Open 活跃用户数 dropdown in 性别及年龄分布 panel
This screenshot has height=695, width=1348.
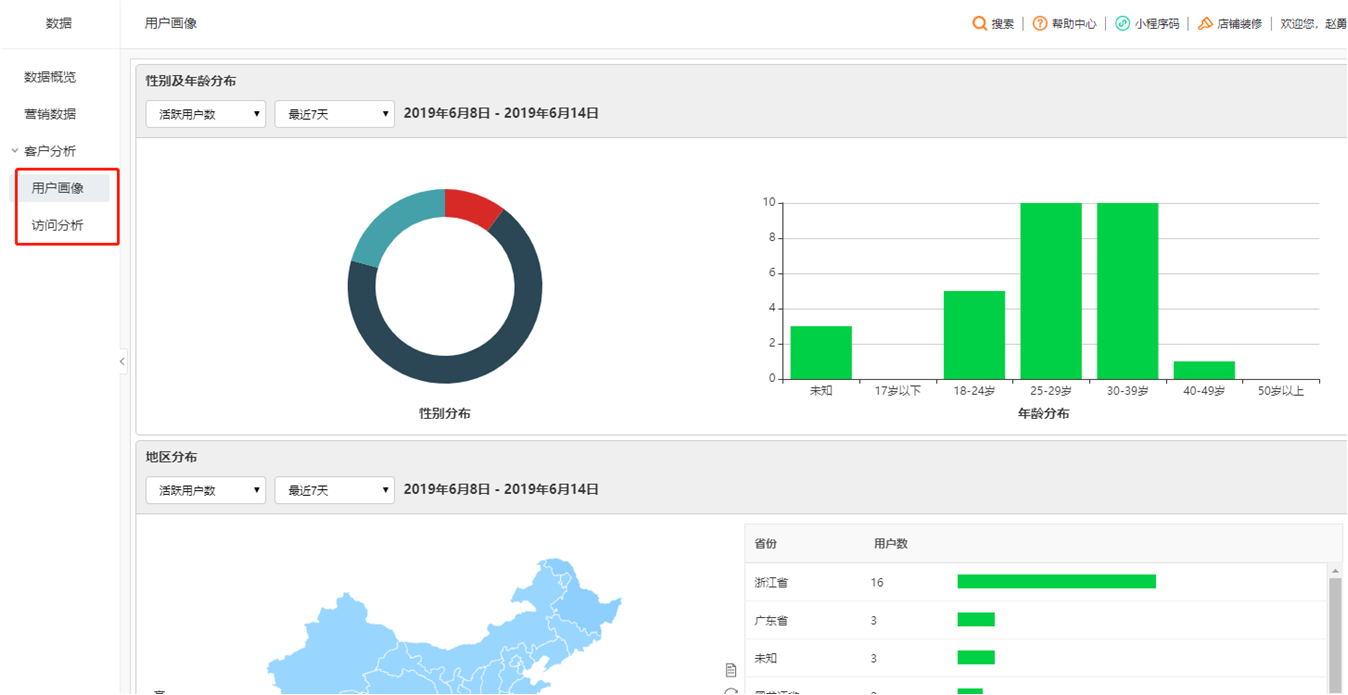205,114
